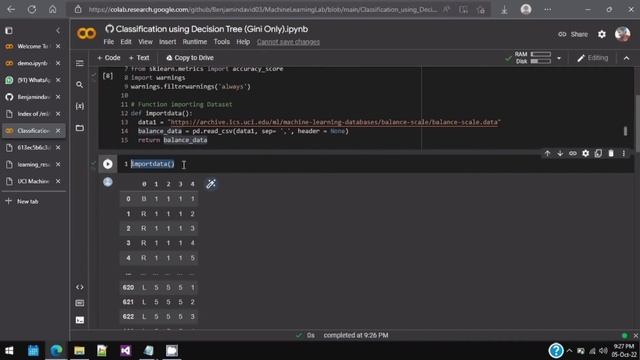Click the Cannot save changes link

288,42
